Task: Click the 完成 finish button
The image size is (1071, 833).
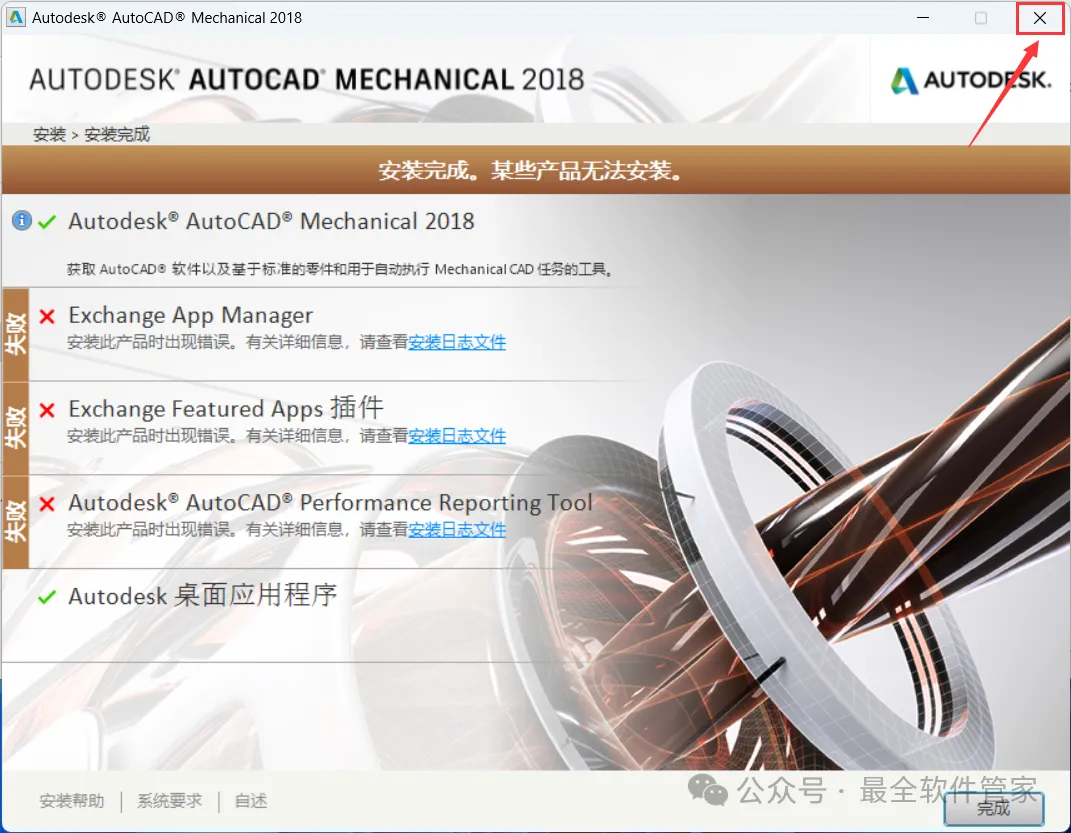Action: tap(994, 808)
